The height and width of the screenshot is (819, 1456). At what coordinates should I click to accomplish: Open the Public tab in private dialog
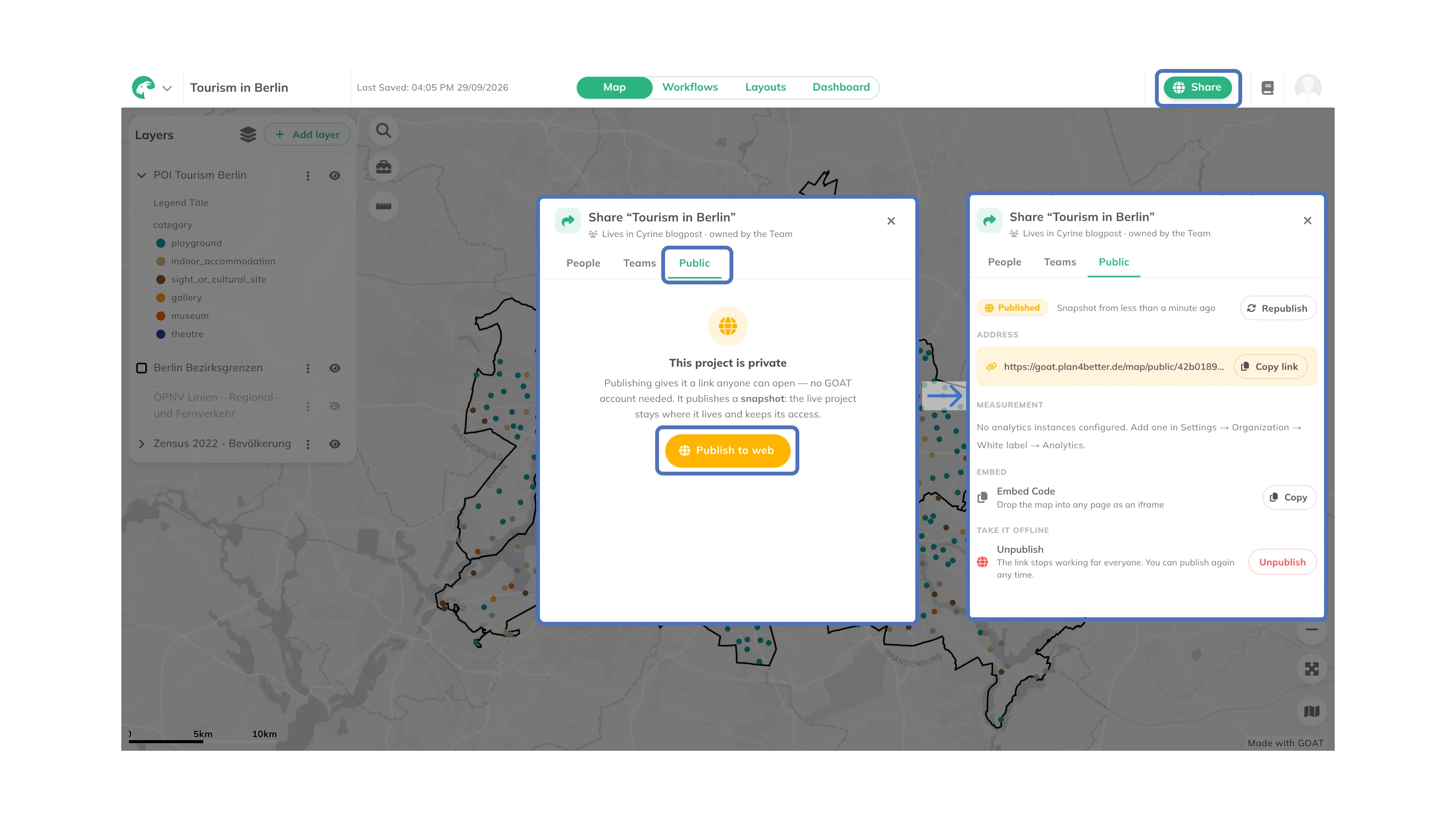[x=694, y=263]
